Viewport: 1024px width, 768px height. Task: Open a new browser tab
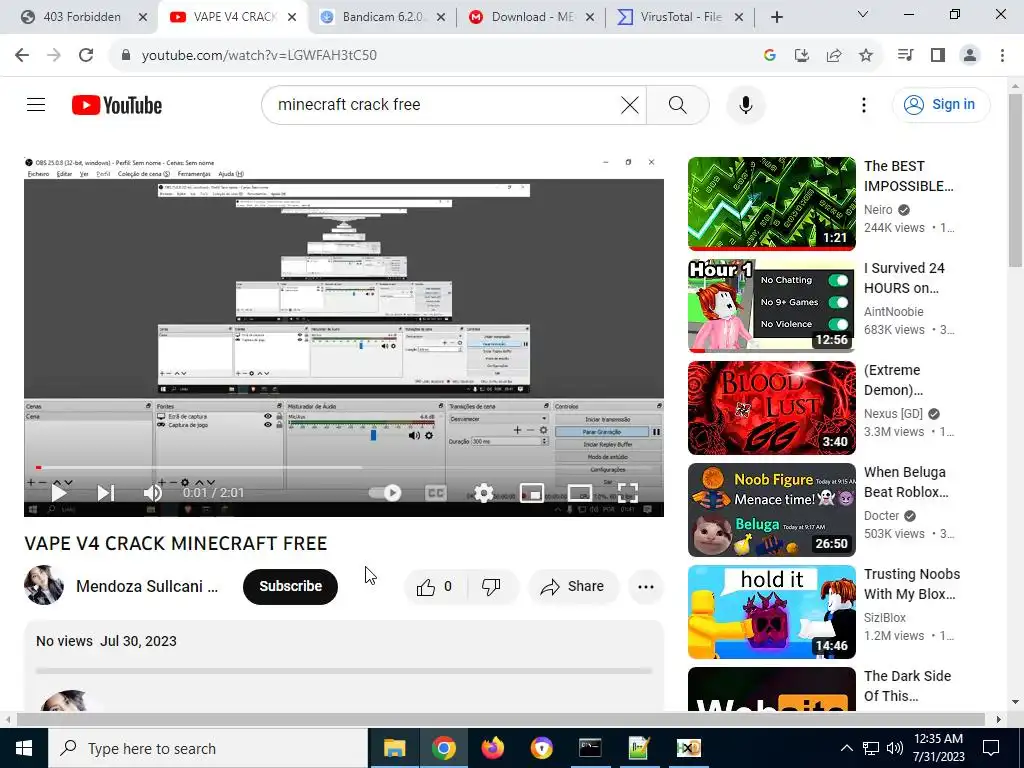point(776,17)
